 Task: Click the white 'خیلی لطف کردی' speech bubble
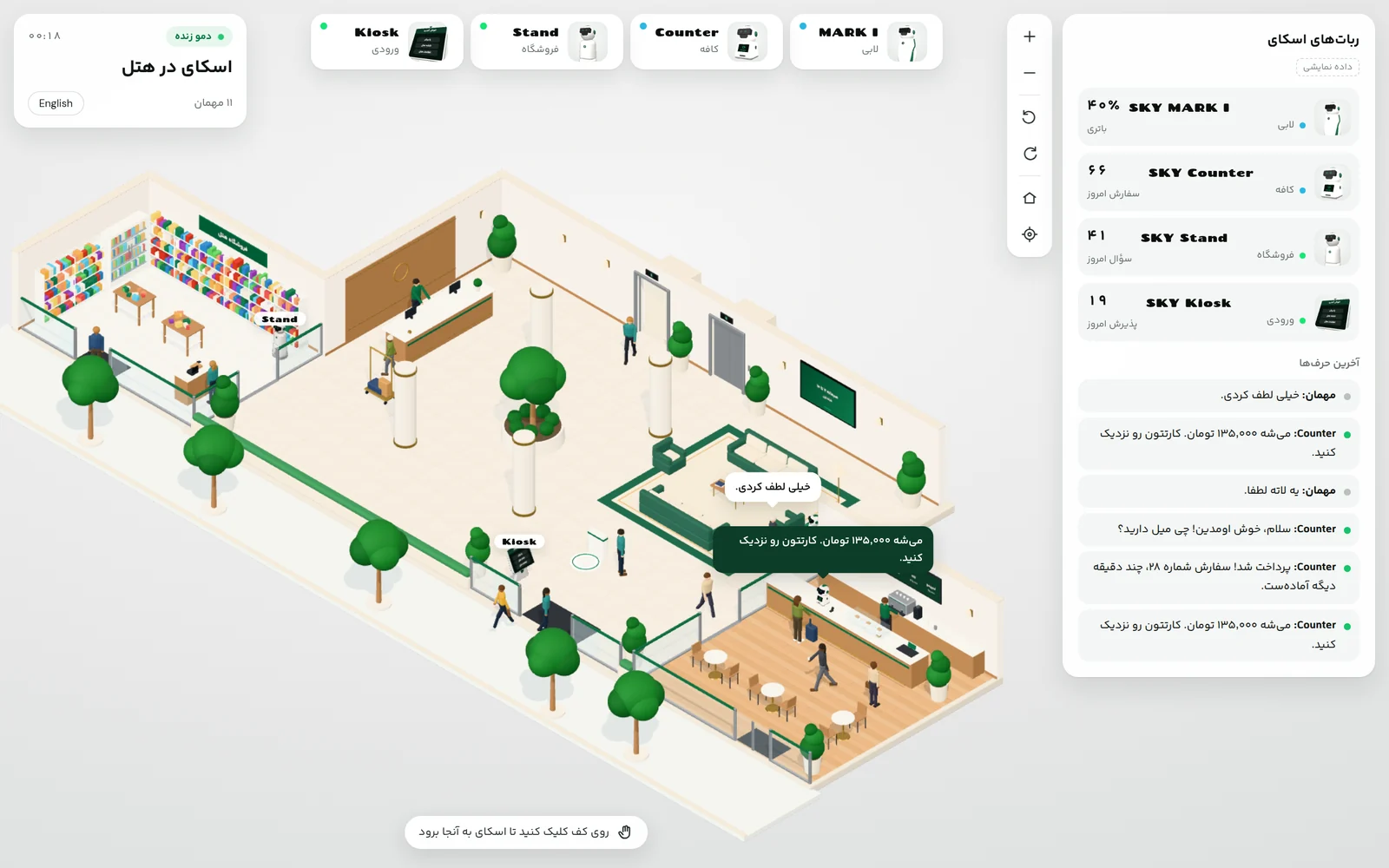[773, 487]
